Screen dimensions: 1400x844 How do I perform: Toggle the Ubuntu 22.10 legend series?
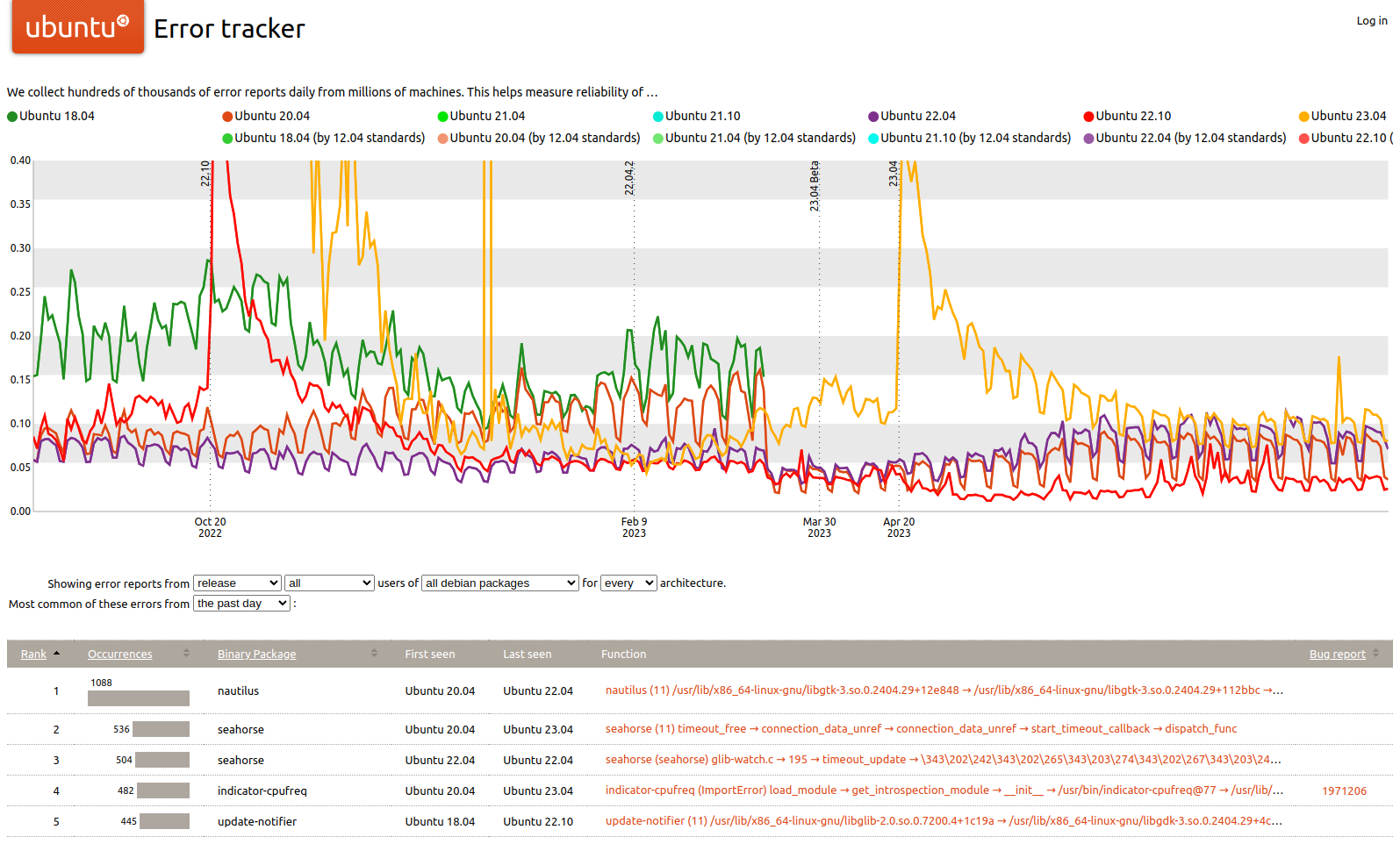tap(1127, 116)
